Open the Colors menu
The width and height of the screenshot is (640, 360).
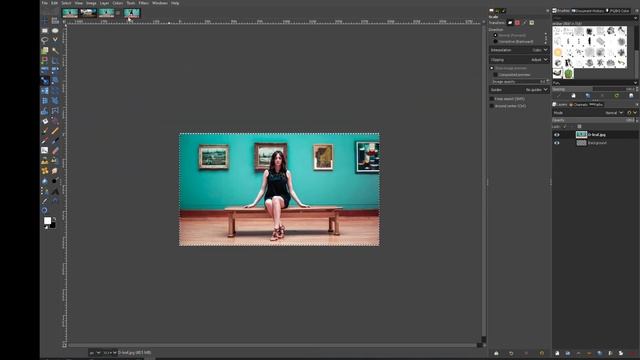pos(118,3)
